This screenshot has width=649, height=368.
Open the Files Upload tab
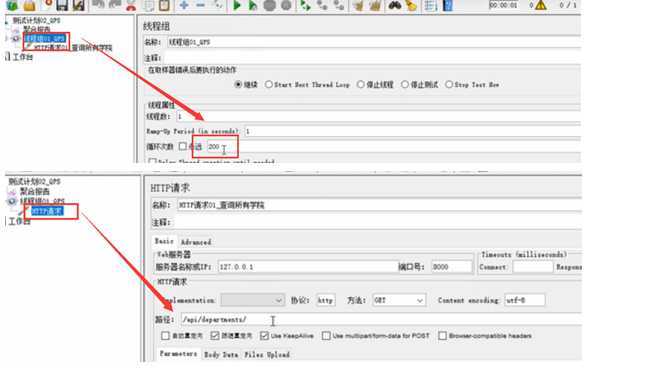267,355
